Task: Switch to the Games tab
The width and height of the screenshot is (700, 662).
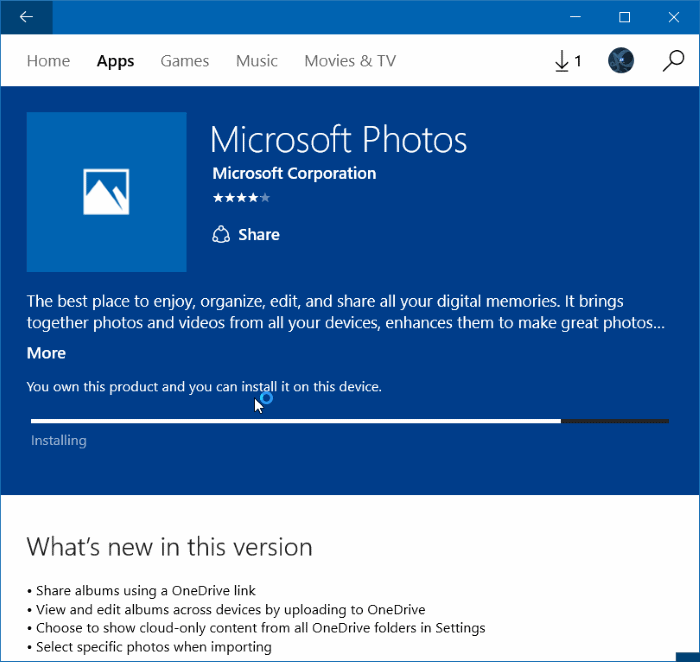Action: [x=185, y=61]
